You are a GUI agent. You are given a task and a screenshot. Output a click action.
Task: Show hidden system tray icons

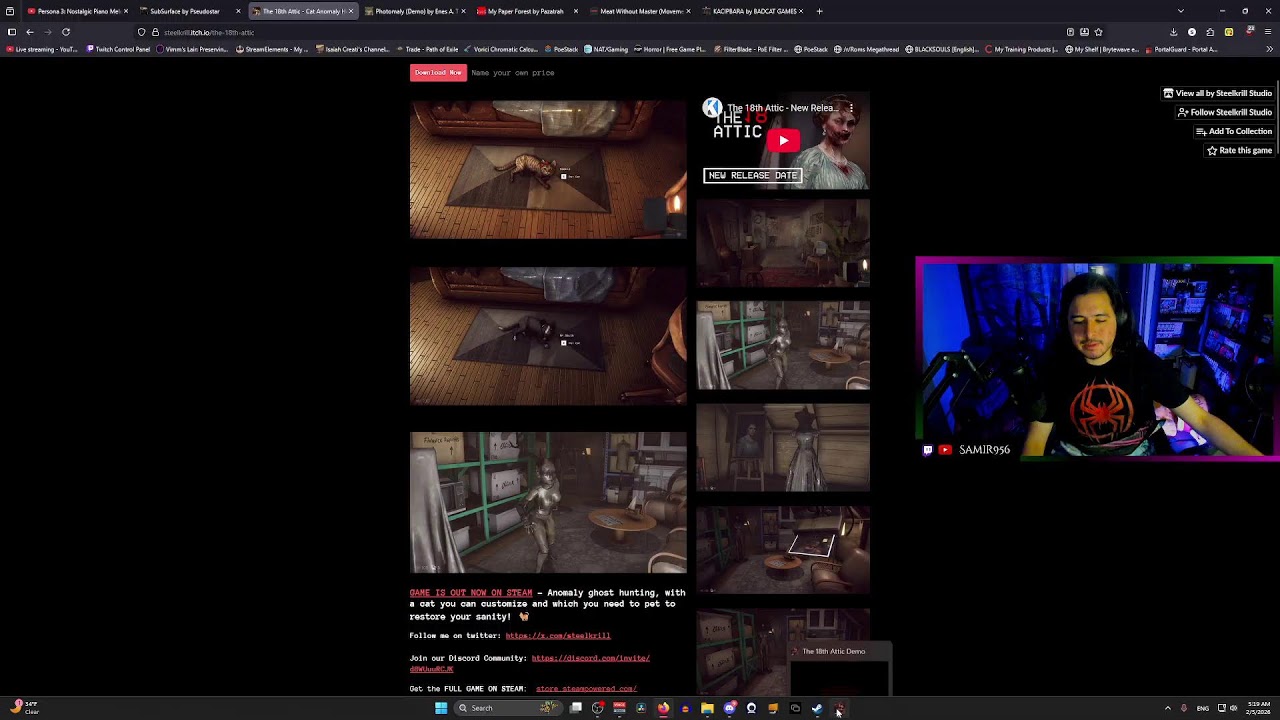click(x=1167, y=708)
